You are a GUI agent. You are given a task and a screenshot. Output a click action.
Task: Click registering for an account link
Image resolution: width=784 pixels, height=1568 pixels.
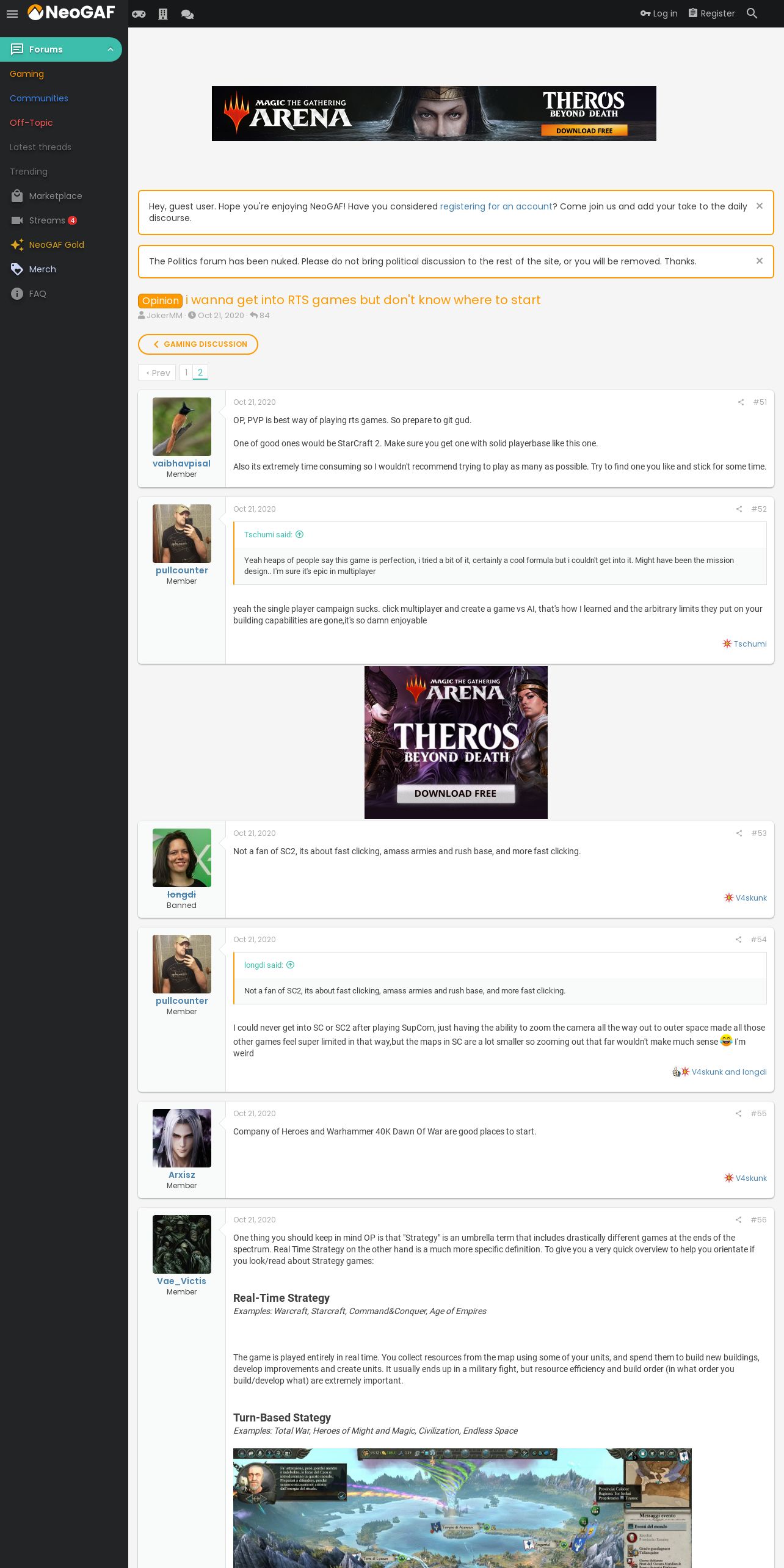tap(496, 206)
